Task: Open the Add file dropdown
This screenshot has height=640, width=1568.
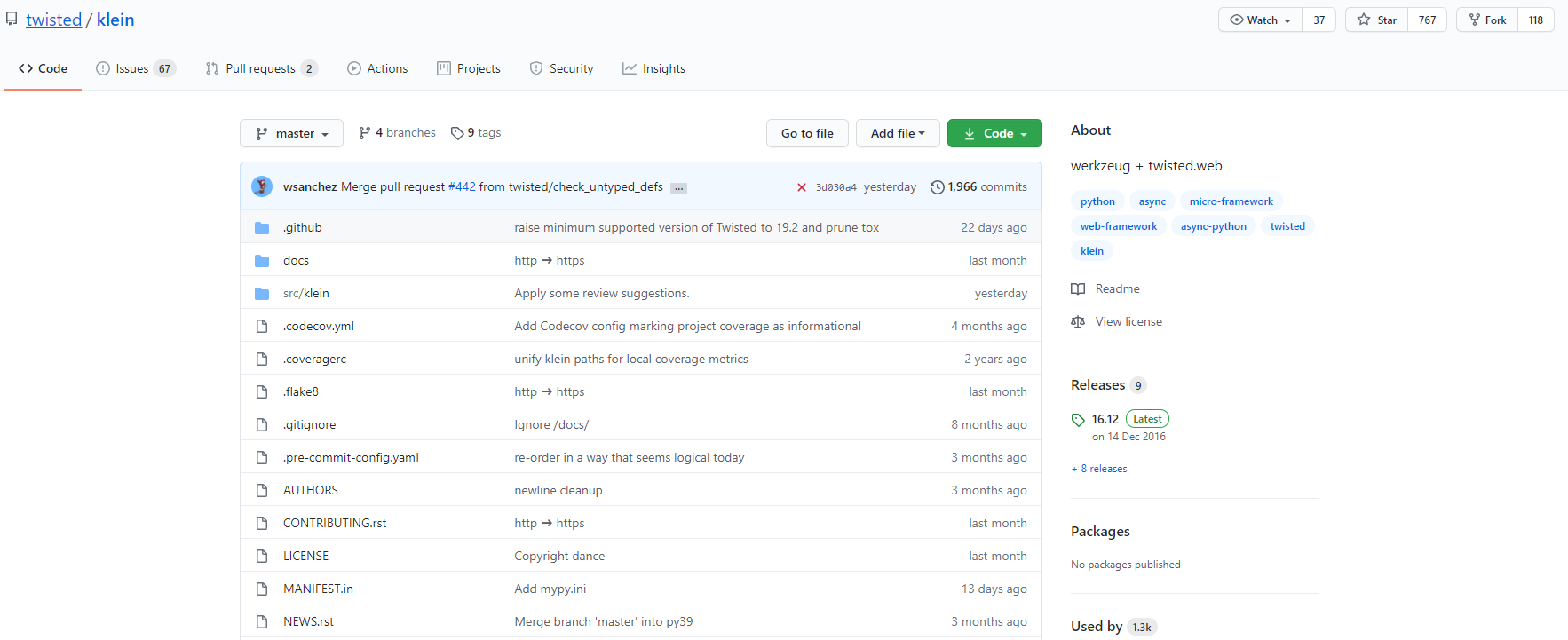Action: tap(898, 133)
